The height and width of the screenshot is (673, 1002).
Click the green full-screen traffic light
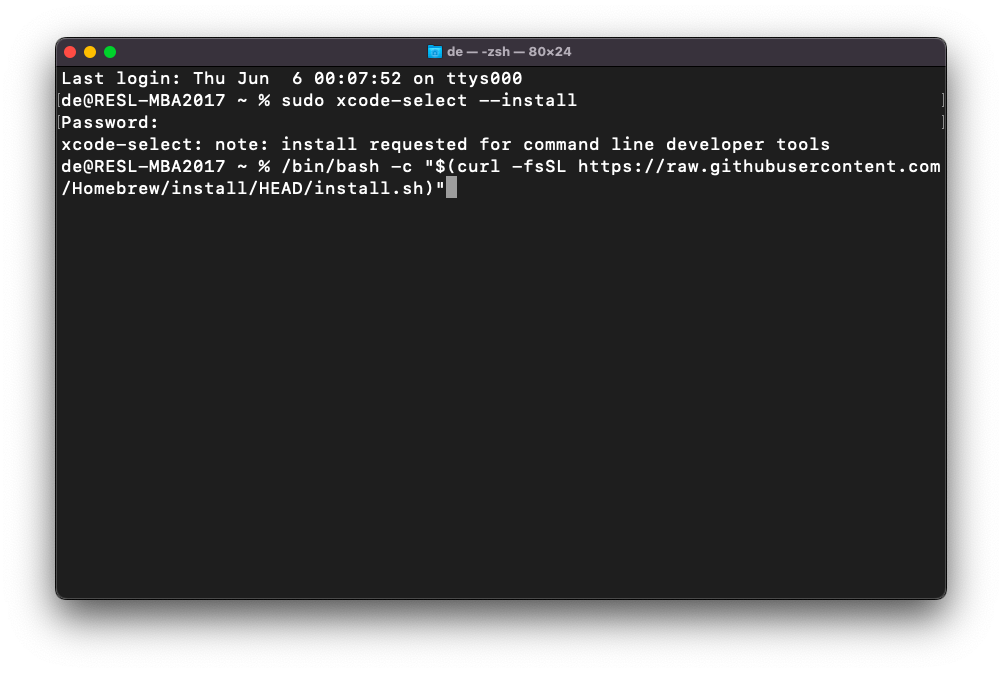click(110, 51)
